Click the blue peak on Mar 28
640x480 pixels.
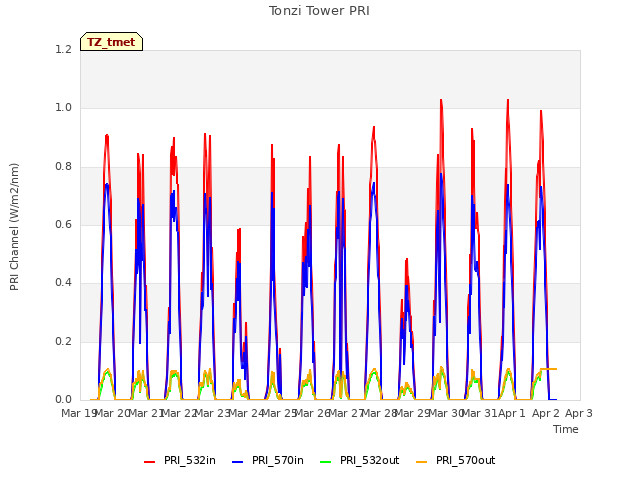click(x=373, y=183)
